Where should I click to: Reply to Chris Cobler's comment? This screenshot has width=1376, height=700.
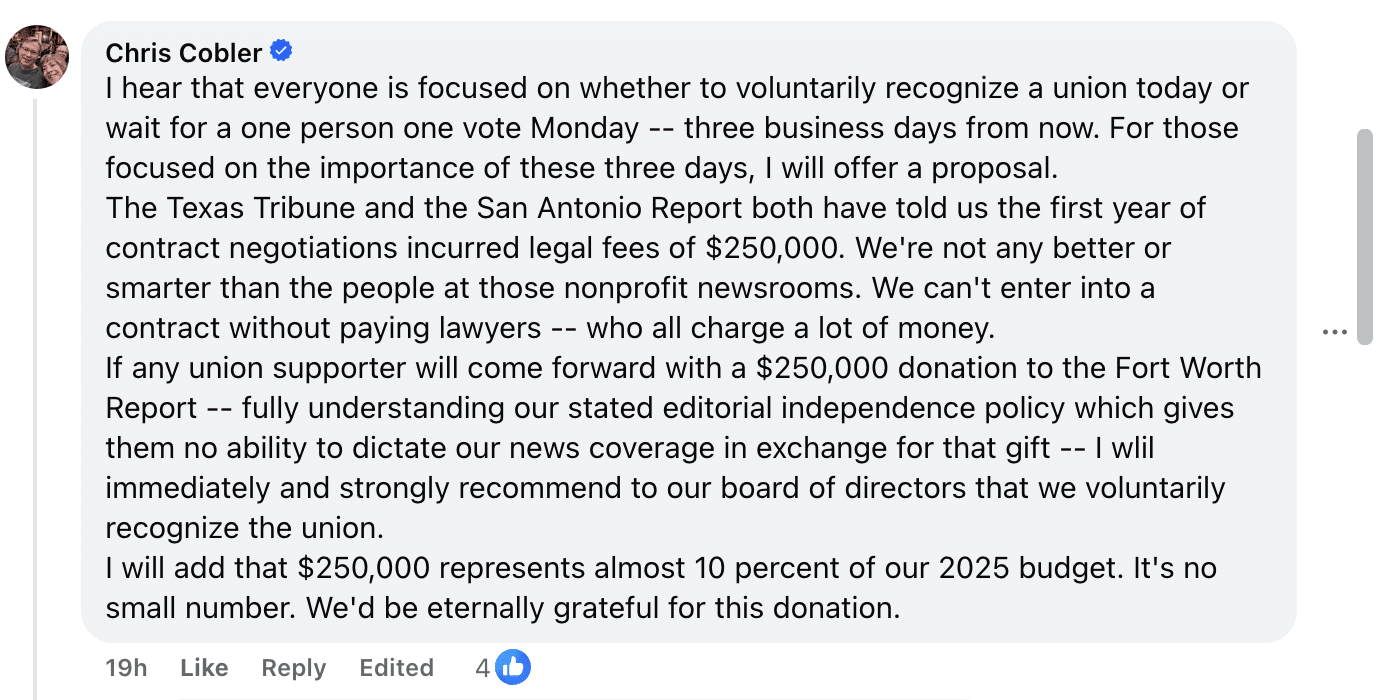(292, 667)
